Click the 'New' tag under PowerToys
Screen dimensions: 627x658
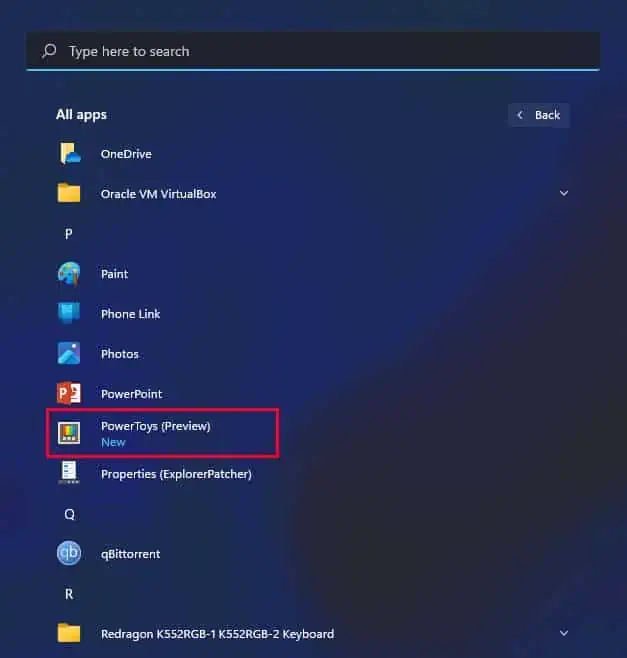(x=113, y=442)
